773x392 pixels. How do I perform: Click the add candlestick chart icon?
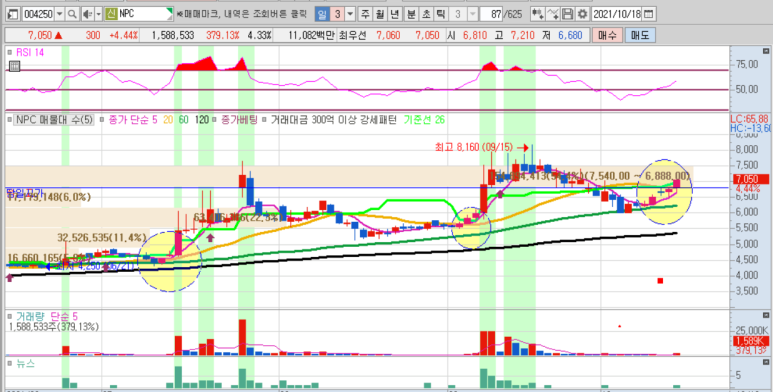[x=538, y=14]
